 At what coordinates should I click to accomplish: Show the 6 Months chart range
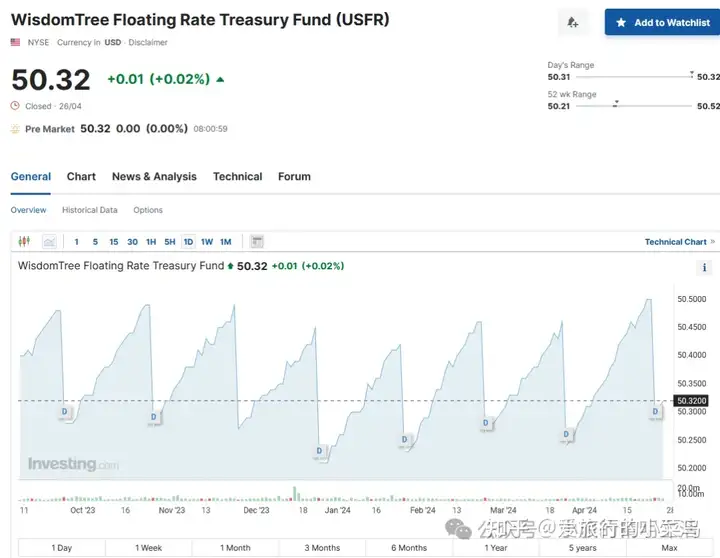[x=409, y=548]
